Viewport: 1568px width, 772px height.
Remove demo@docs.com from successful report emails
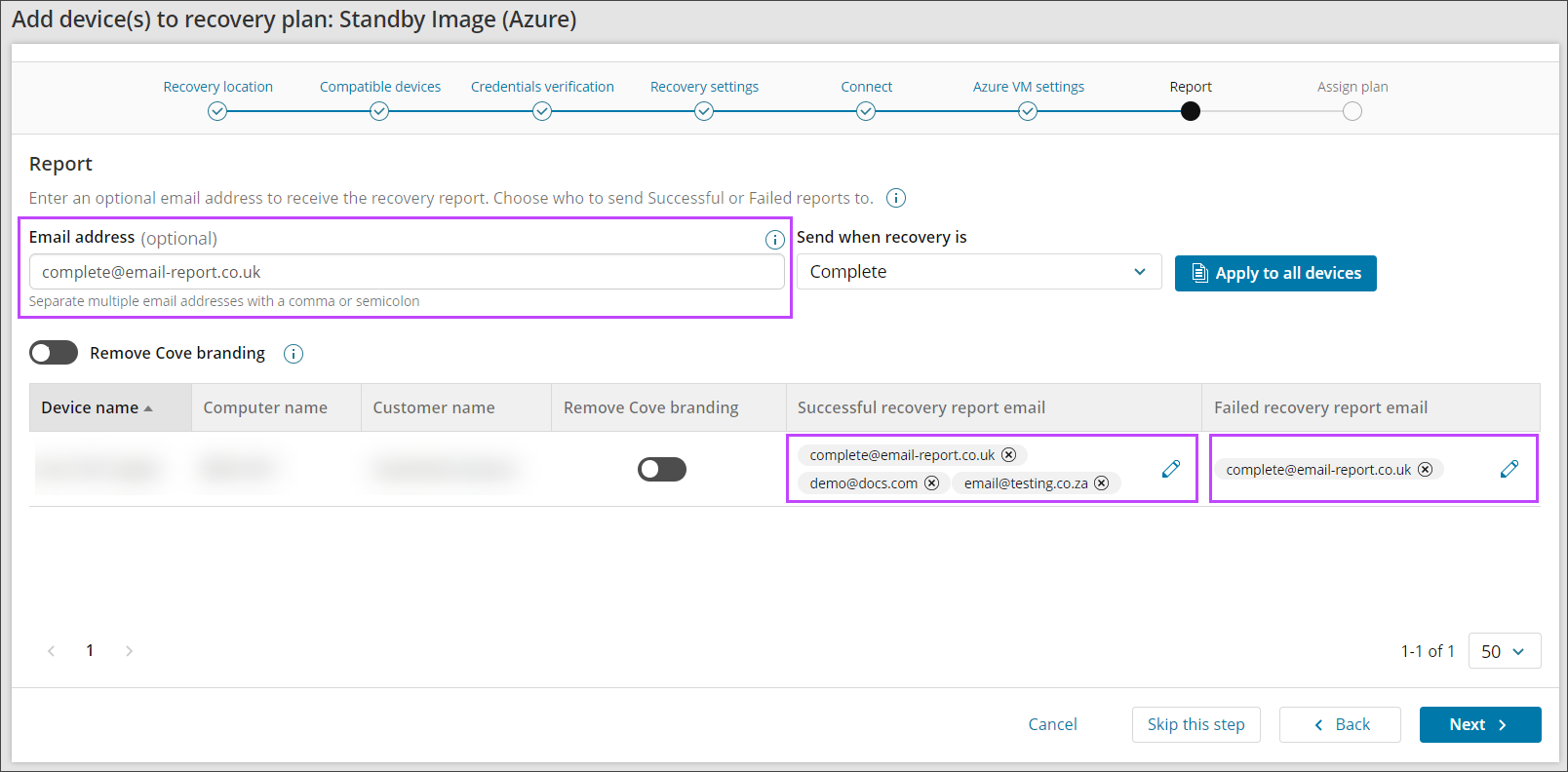(x=931, y=483)
